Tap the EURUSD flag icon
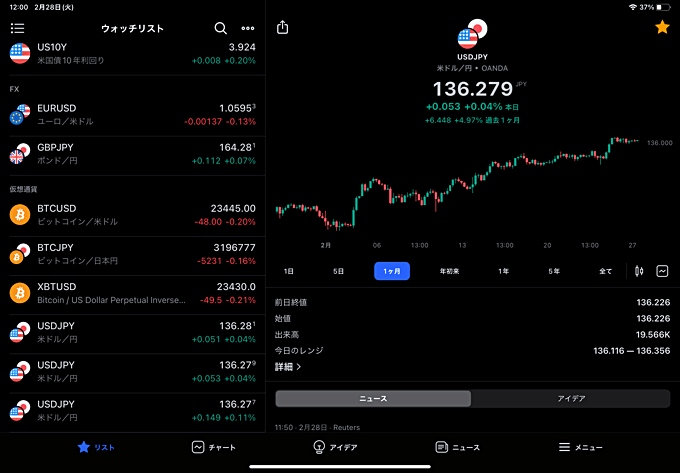This screenshot has height=473, width=680. tap(20, 114)
